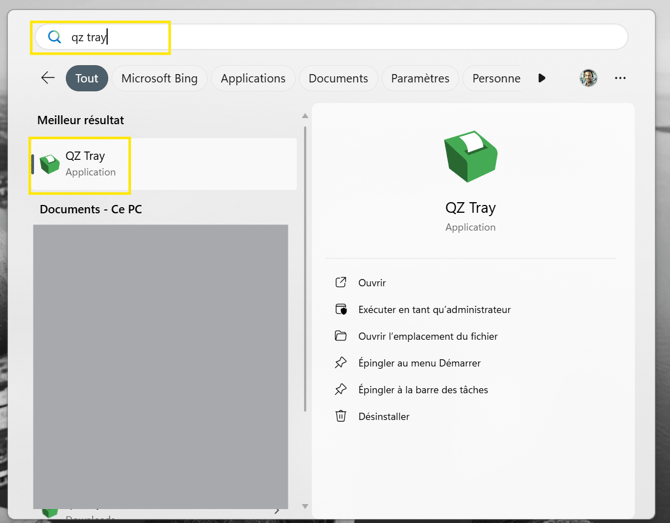This screenshot has width=670, height=523.
Task: Select the Tout filter tab
Action: tap(87, 78)
